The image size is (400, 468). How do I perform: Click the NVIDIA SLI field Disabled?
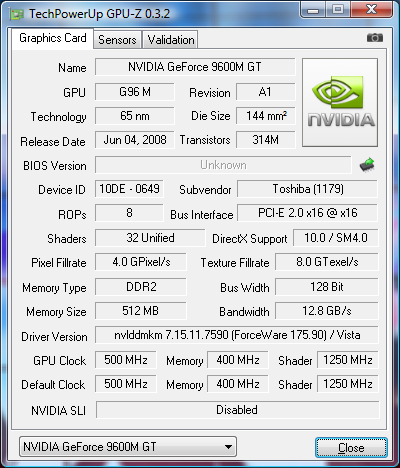click(237, 410)
